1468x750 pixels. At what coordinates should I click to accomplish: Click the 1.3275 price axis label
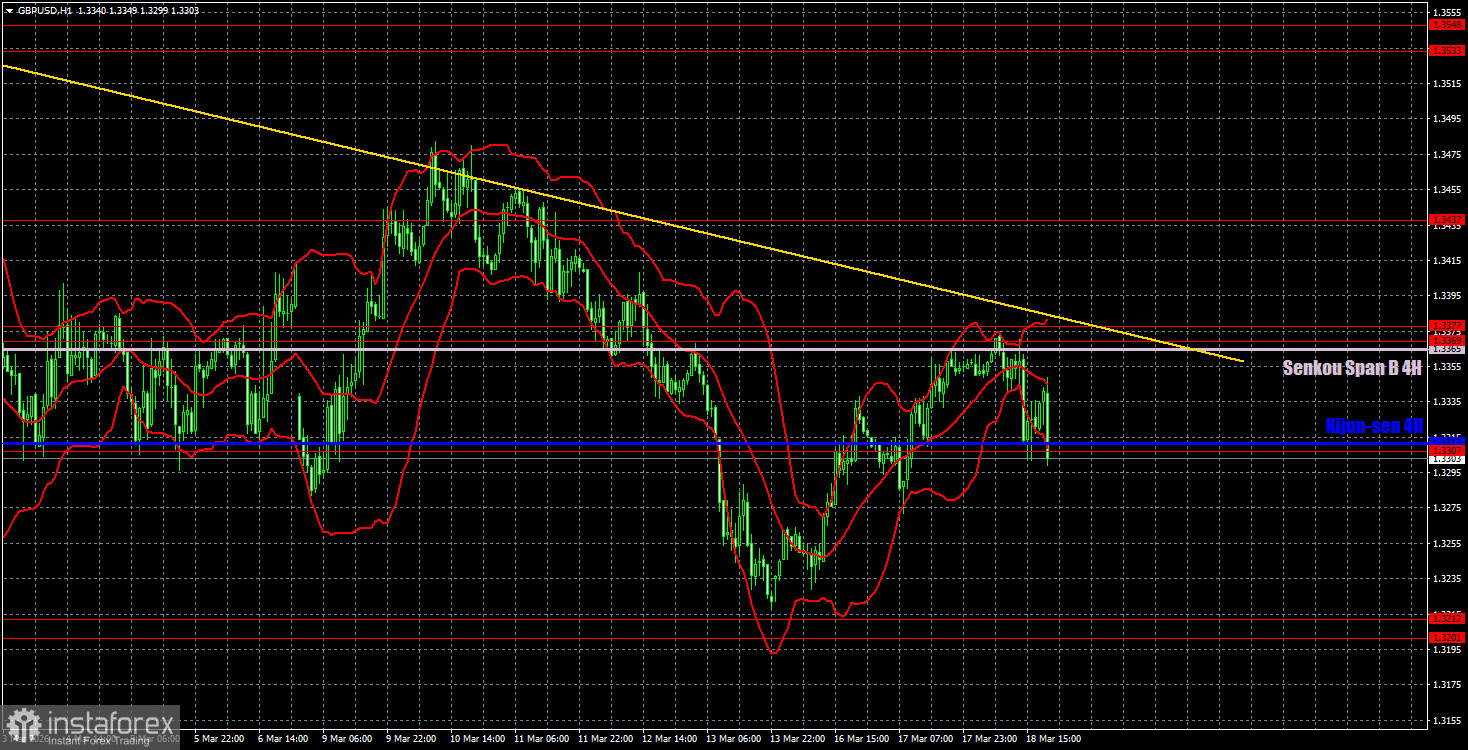pos(1447,507)
